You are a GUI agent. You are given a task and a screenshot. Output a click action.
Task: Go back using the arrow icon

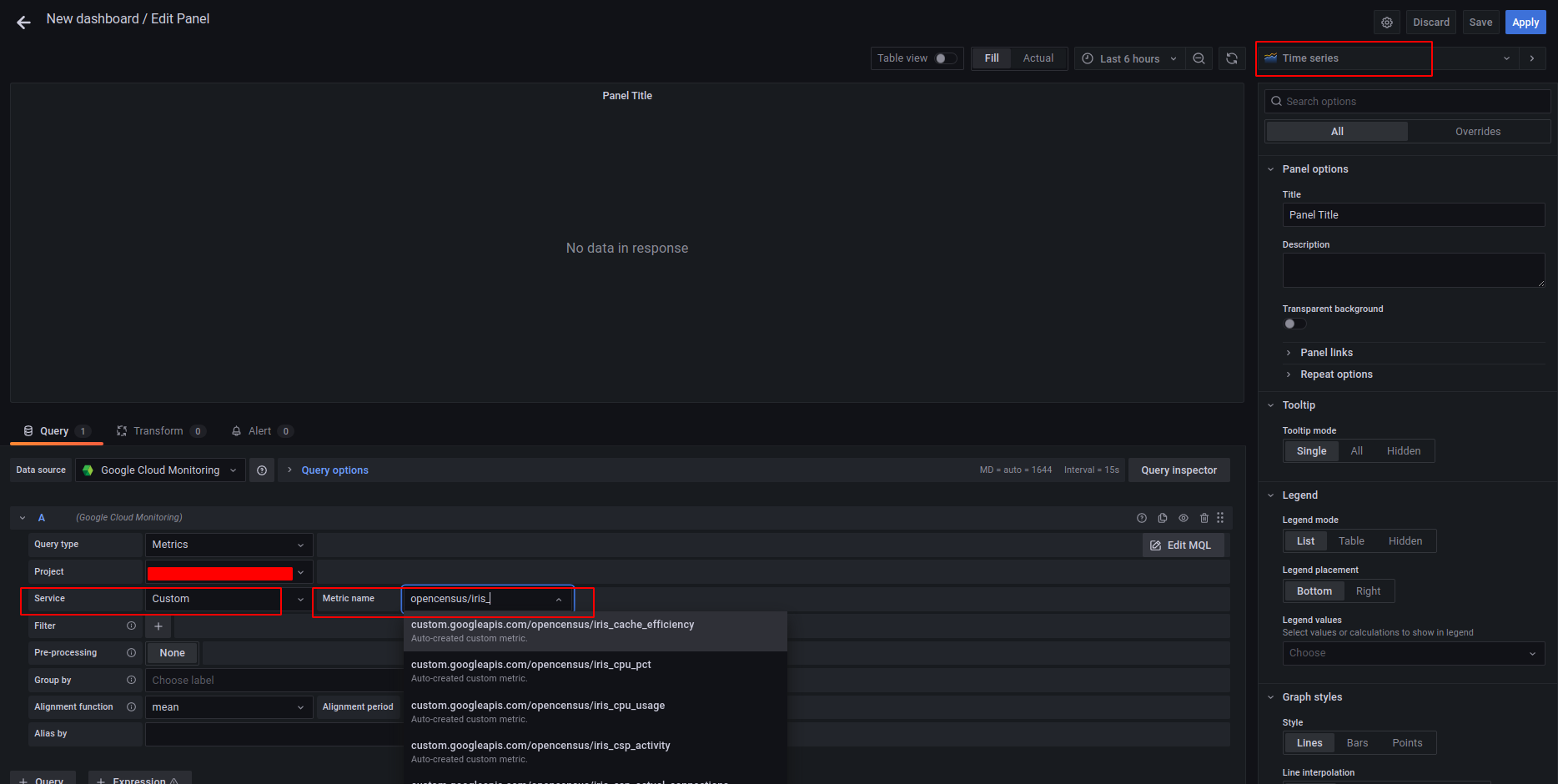23,23
